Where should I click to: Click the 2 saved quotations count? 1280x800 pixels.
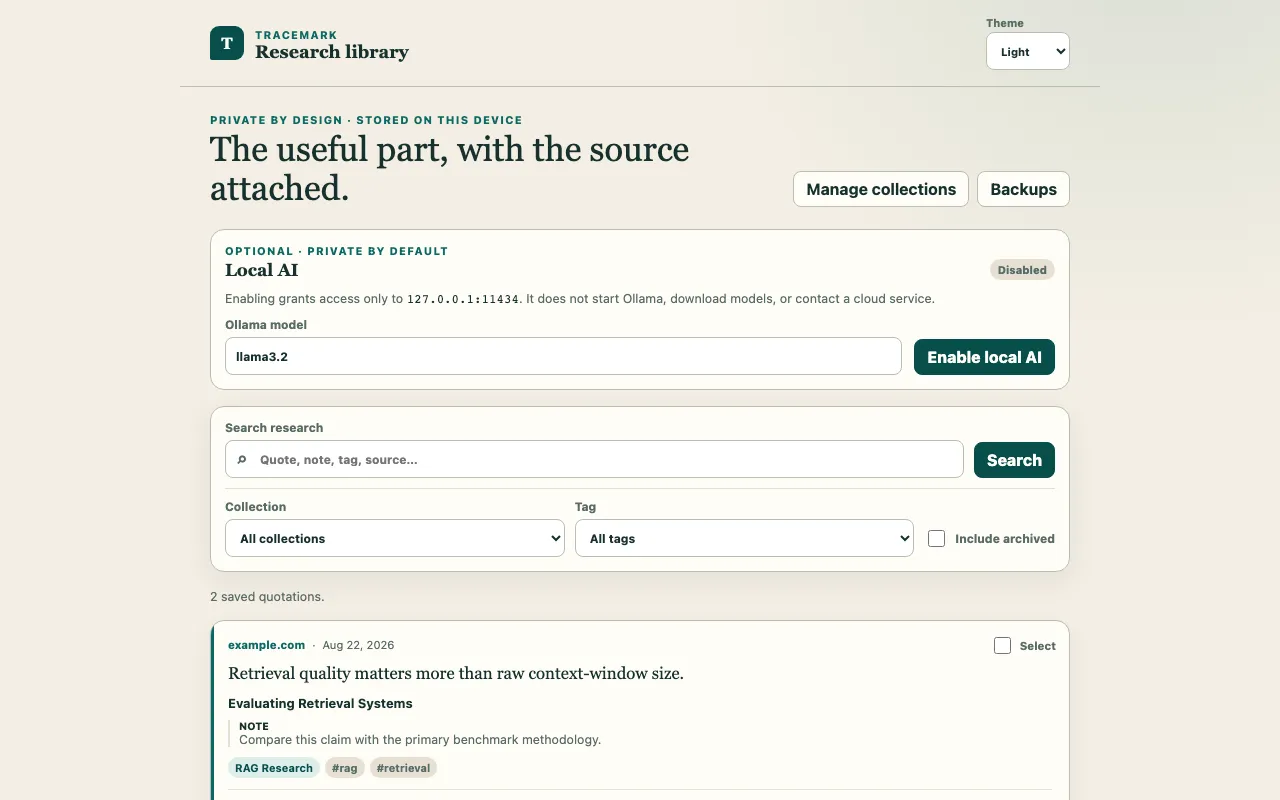coord(267,596)
